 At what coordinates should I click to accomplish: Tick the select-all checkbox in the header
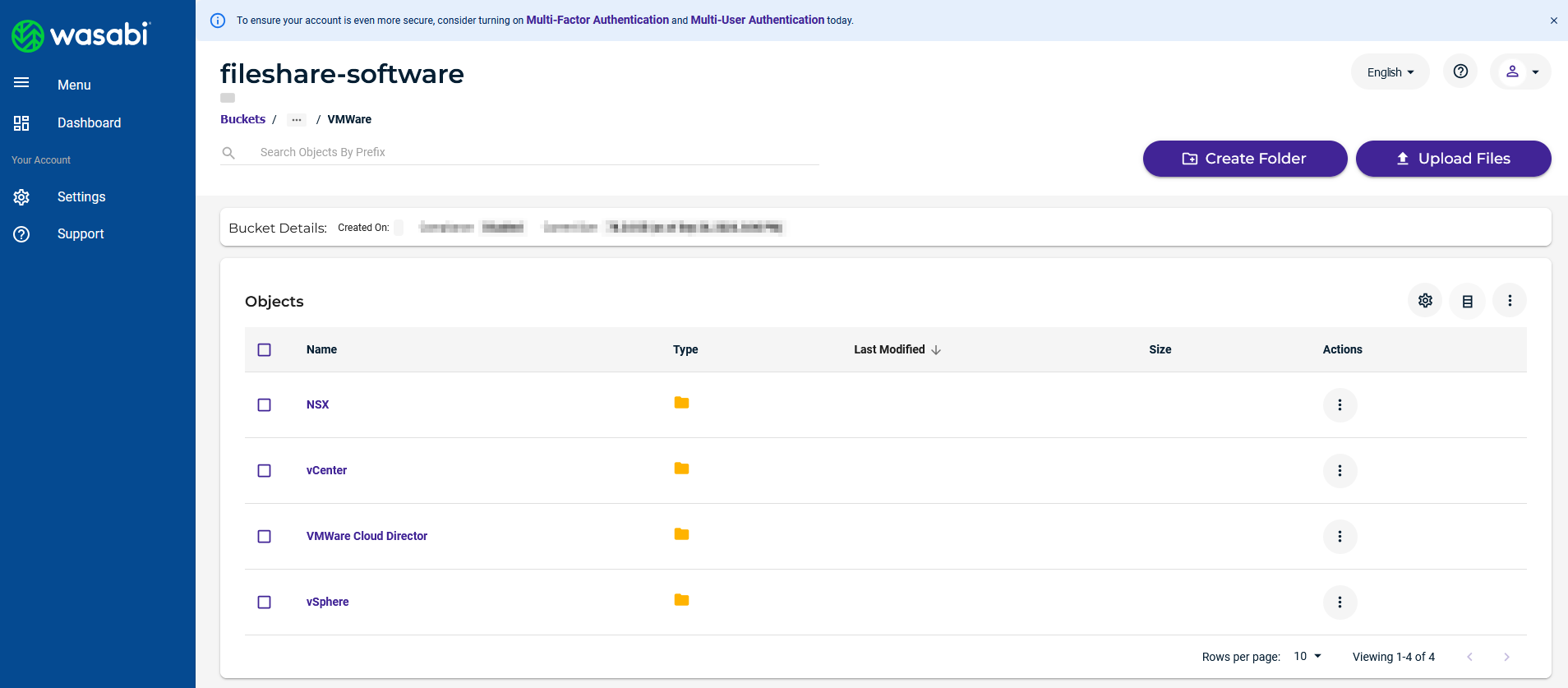coord(264,350)
